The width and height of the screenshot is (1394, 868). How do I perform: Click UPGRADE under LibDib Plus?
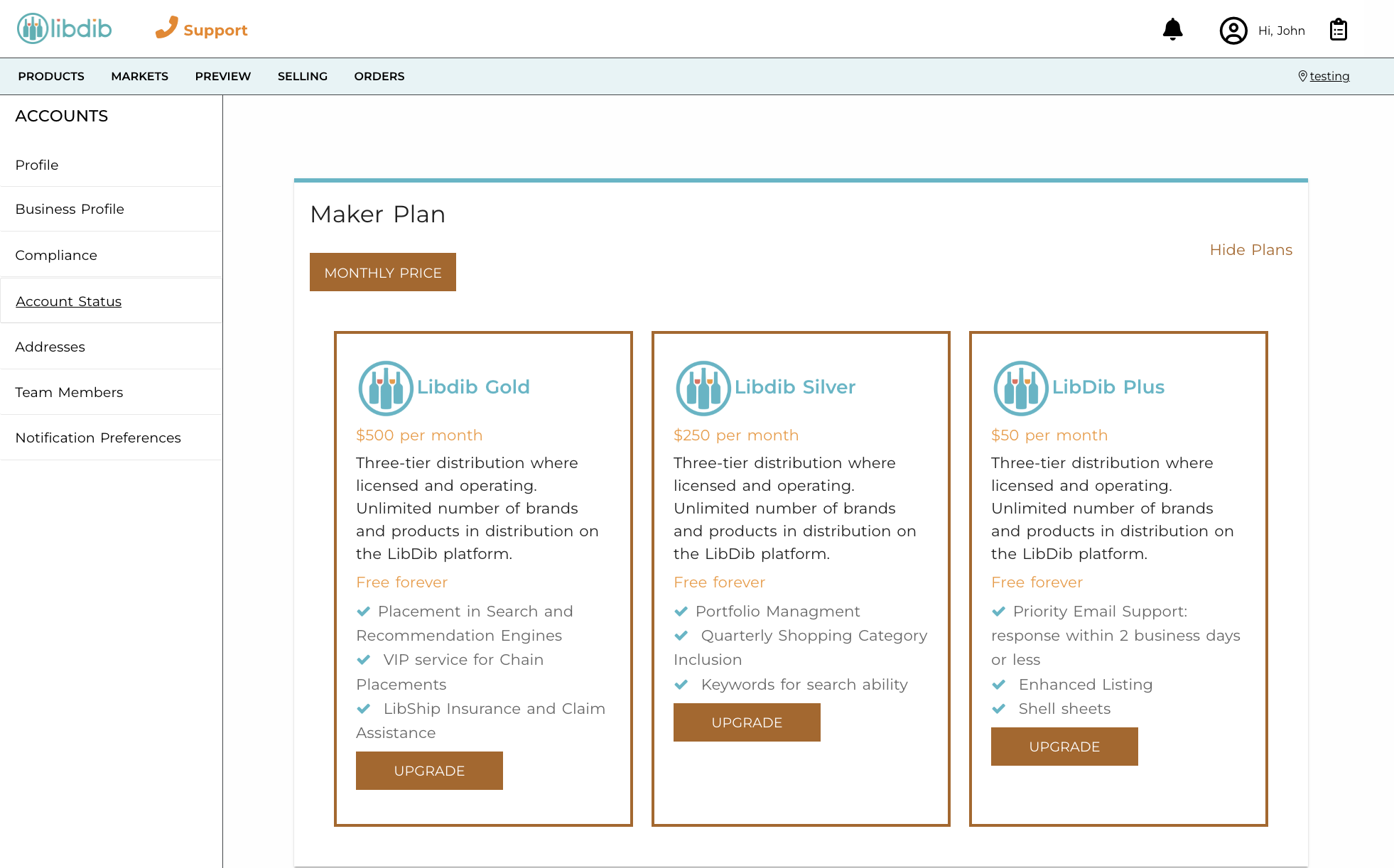pos(1064,747)
